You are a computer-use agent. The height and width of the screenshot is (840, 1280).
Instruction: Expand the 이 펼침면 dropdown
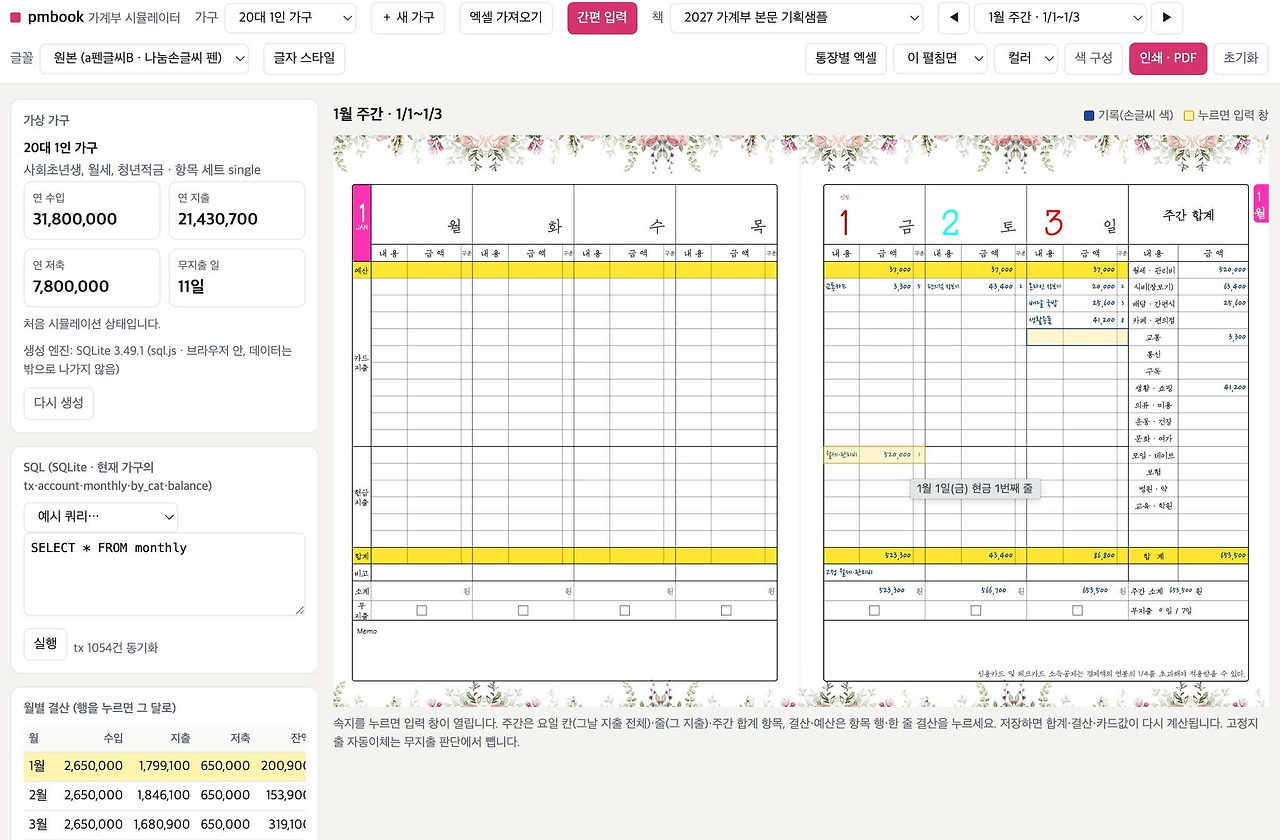click(x=940, y=58)
